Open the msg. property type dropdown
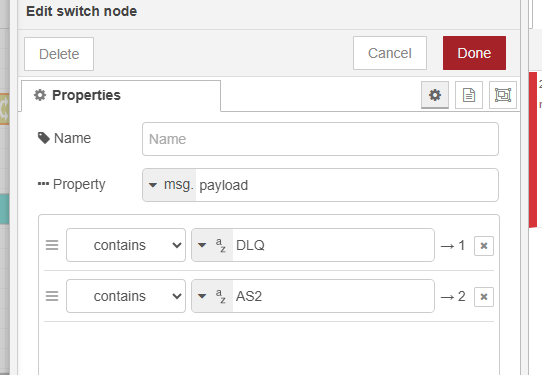542x375 pixels. (169, 185)
